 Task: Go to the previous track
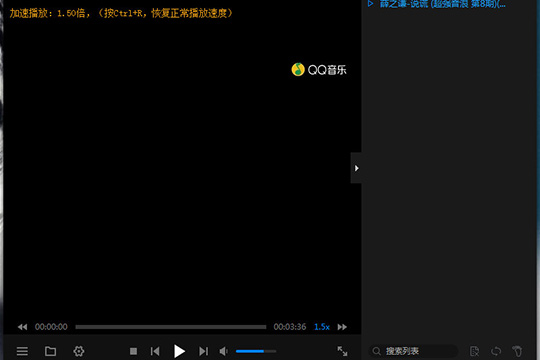(x=155, y=351)
